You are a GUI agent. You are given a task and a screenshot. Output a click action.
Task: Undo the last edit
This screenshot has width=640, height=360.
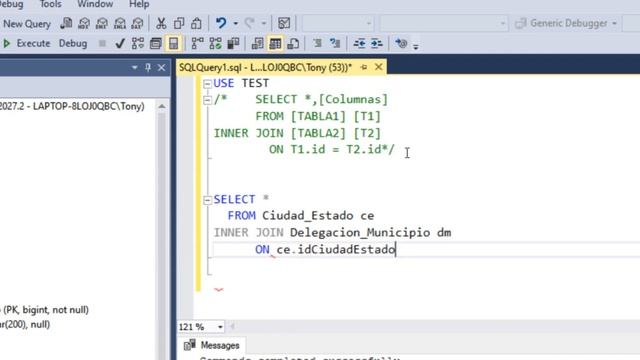coord(221,23)
